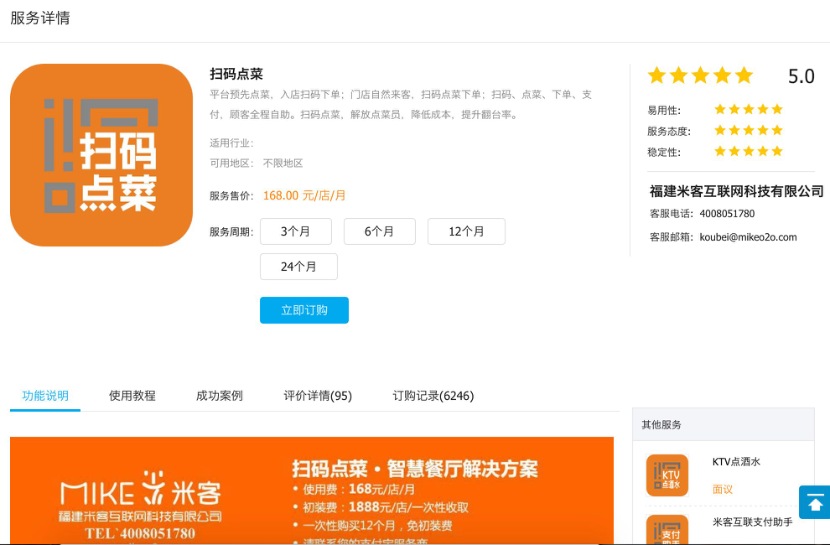Click the KTV点酒水 service title
This screenshot has height=545, width=830.
coord(736,461)
